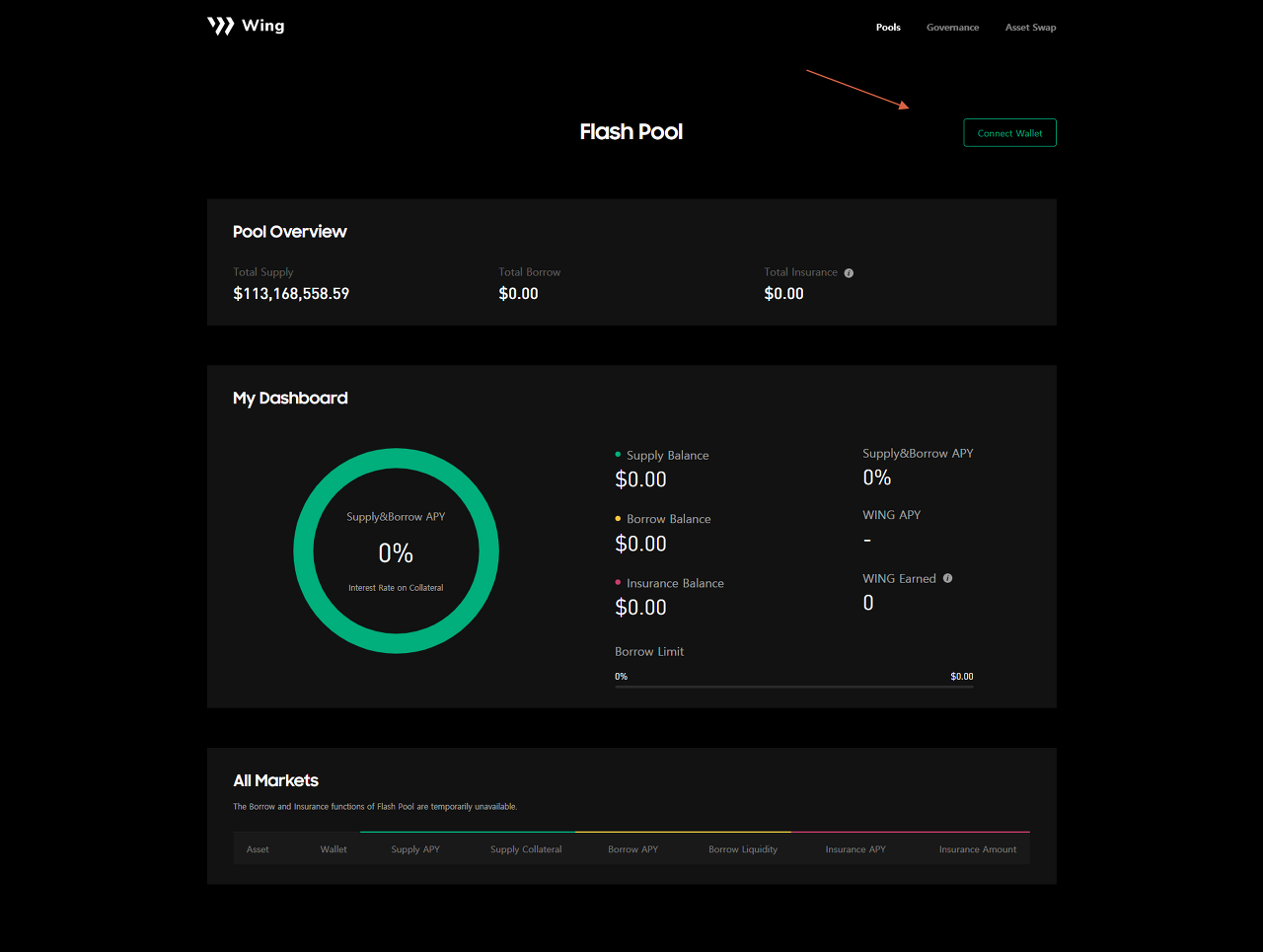
Task: Click the Total Supply value $113,168,558.59
Action: click(x=291, y=294)
